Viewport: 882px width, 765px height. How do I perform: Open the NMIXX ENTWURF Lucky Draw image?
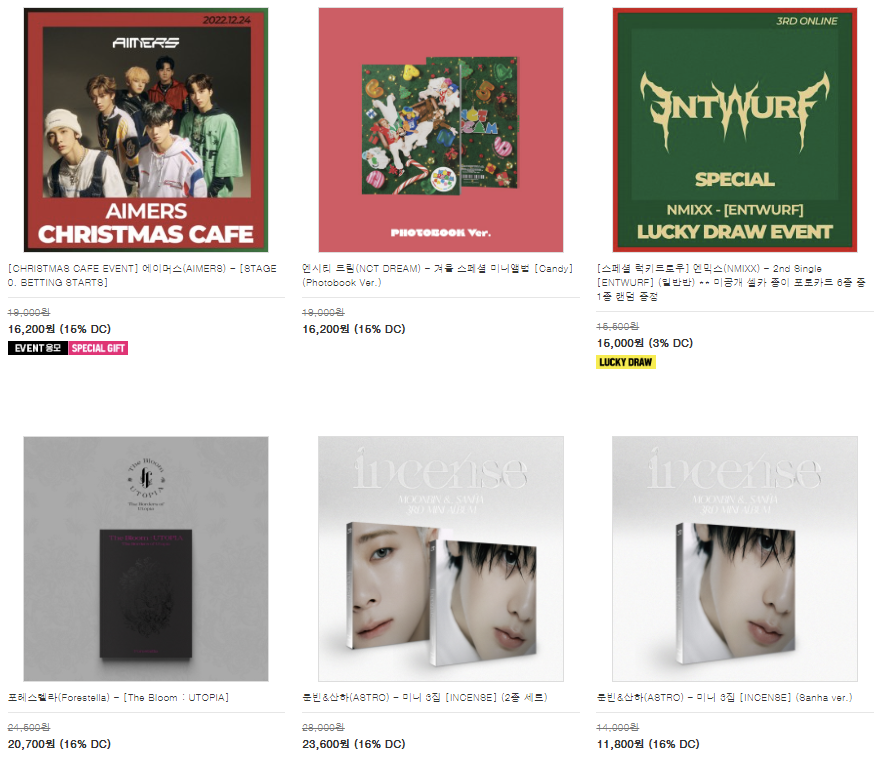[x=735, y=130]
